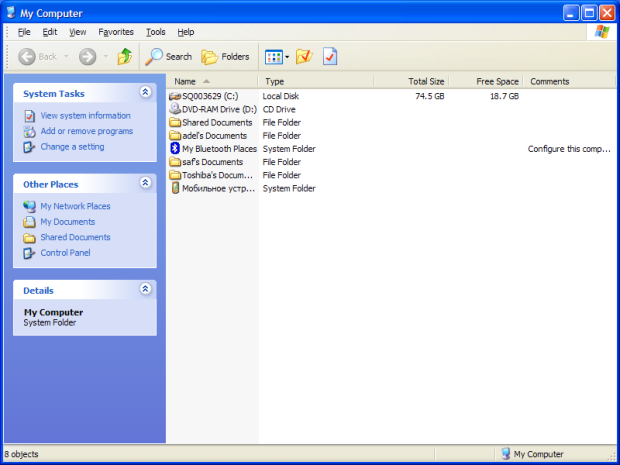Select the Мобильное устр... device icon
The image size is (620, 465).
pos(175,188)
